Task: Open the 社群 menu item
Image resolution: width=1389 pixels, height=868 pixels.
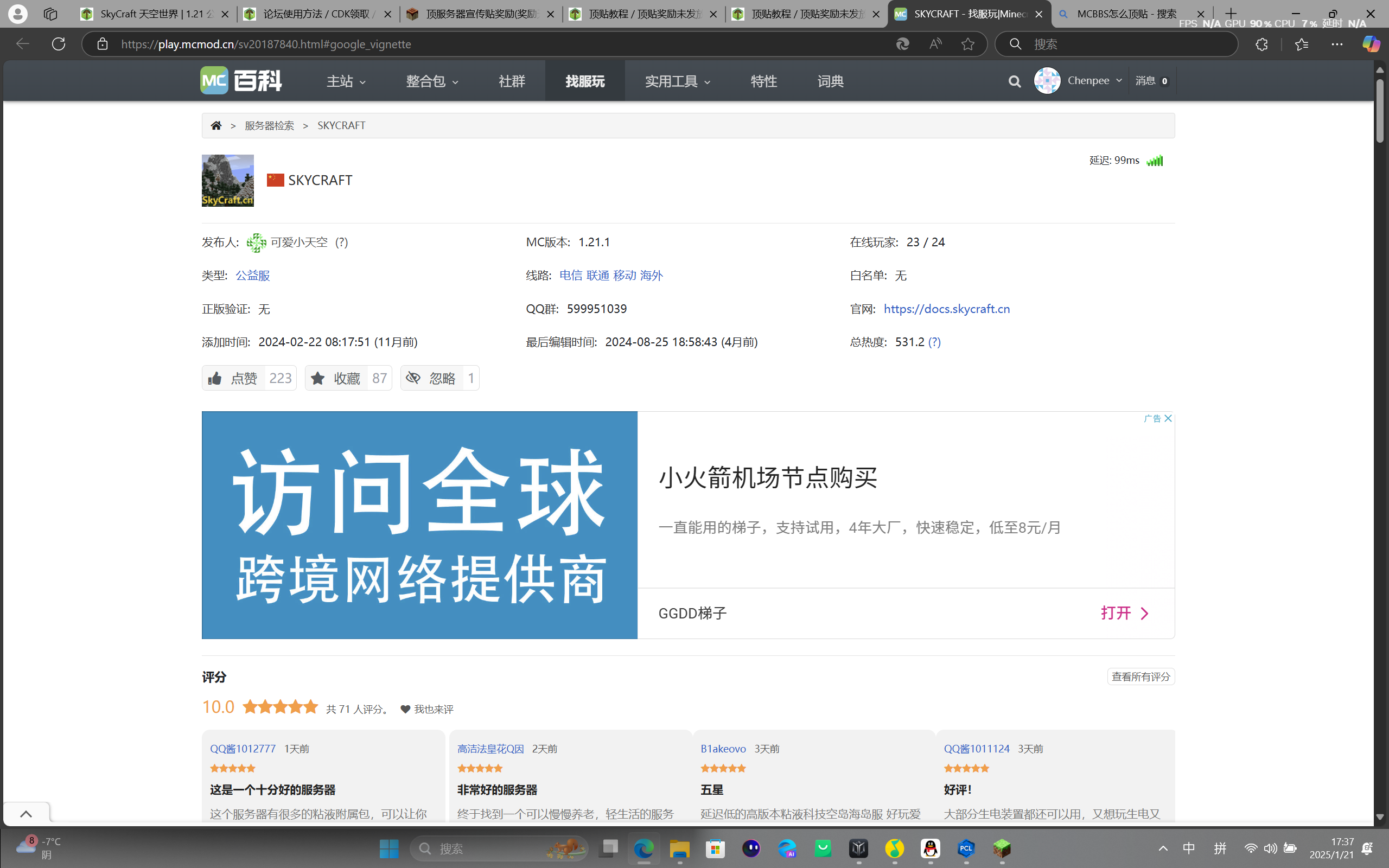Action: click(x=512, y=81)
